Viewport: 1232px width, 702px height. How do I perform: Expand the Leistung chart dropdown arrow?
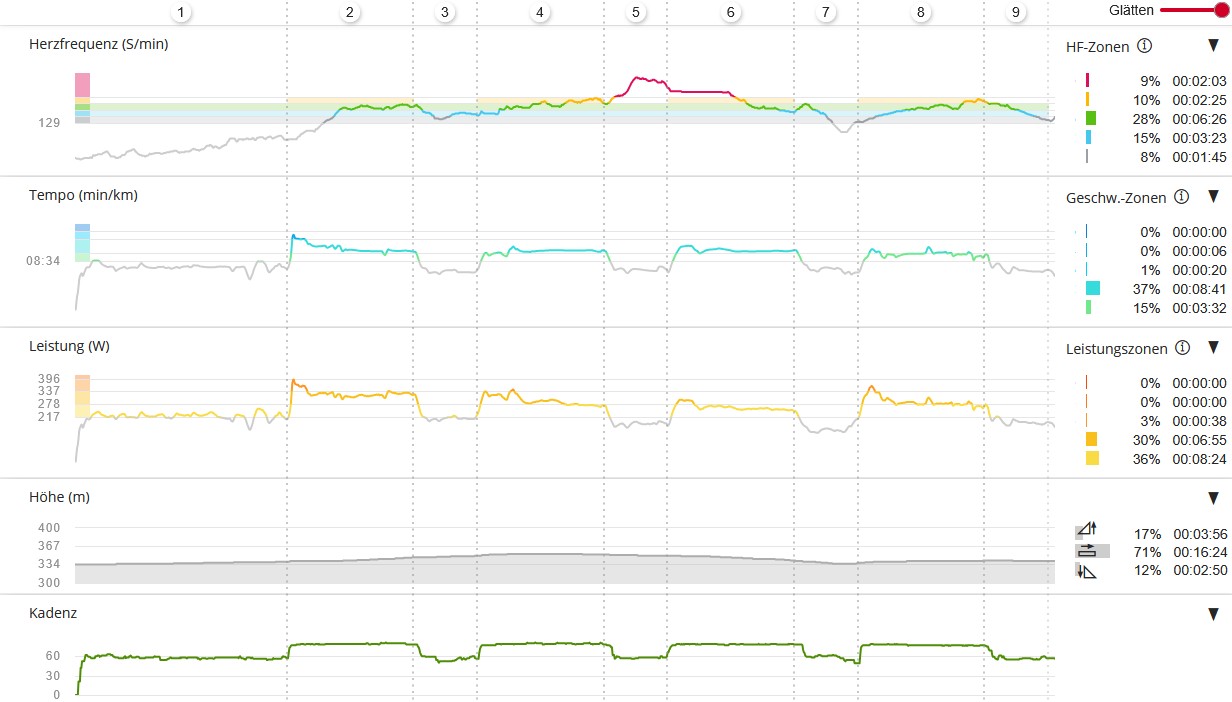point(1213,348)
